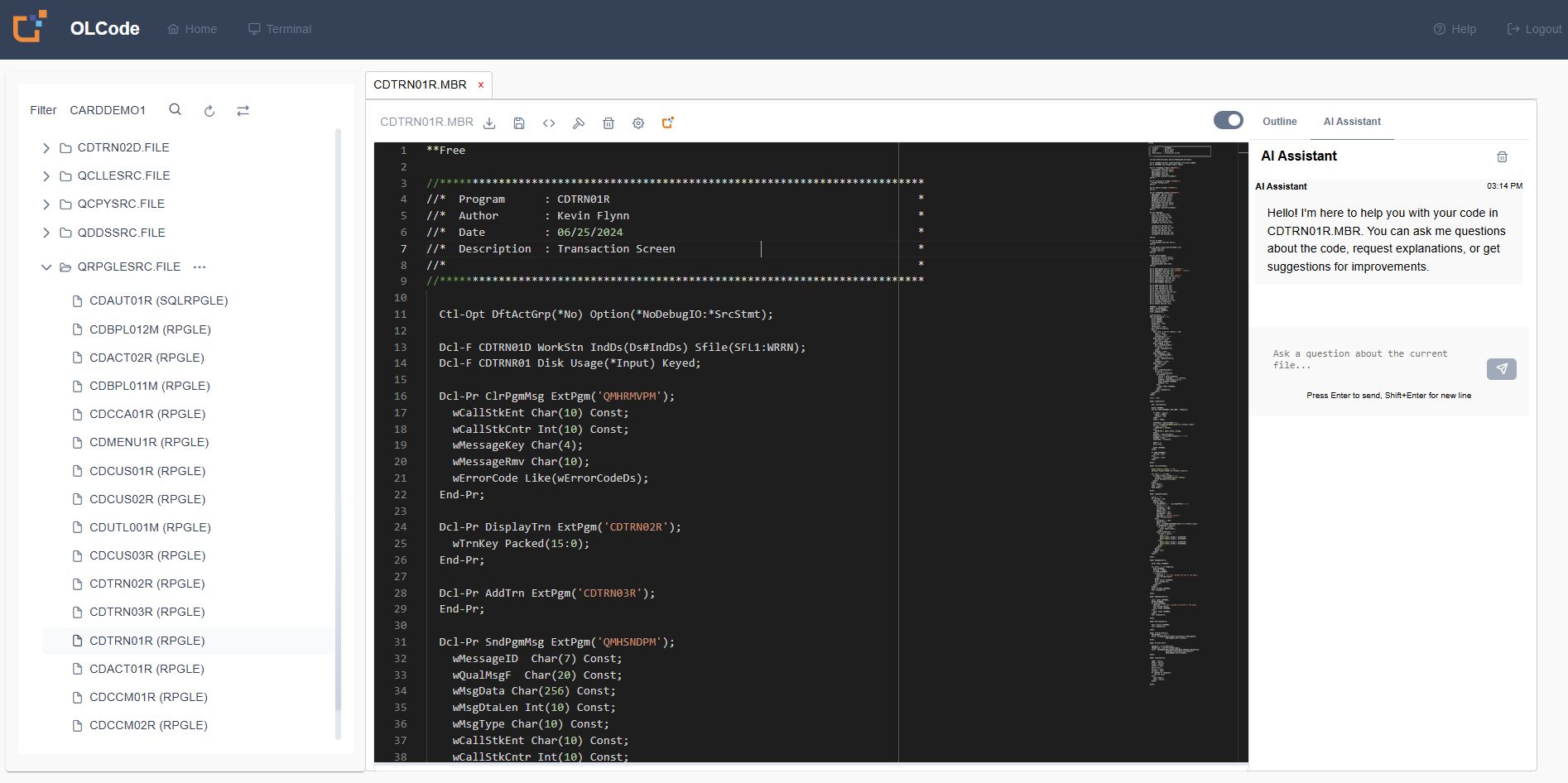
Task: Open member CDACT01R (RPGLE)
Action: click(147, 669)
